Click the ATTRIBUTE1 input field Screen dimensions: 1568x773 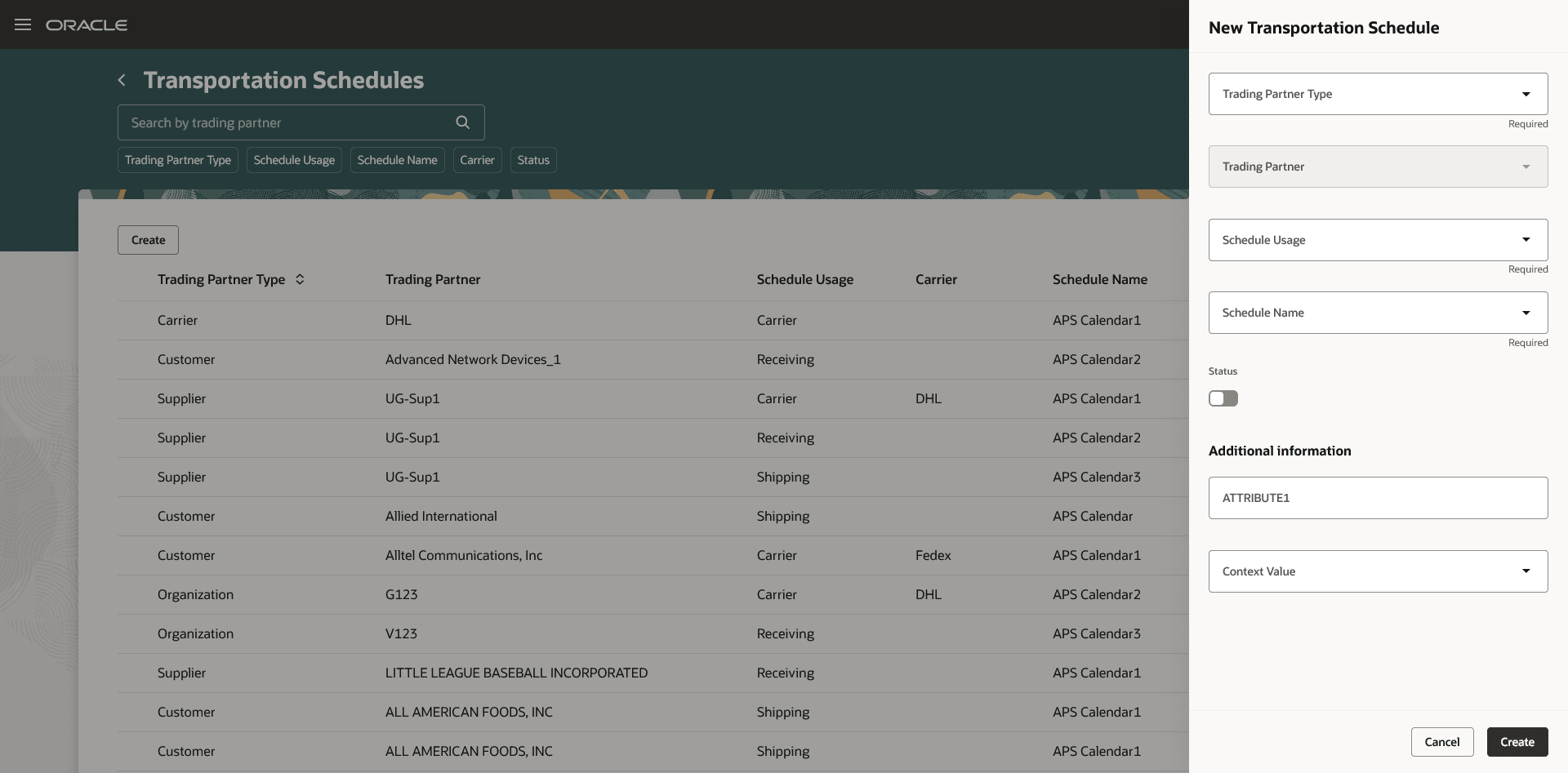1377,497
